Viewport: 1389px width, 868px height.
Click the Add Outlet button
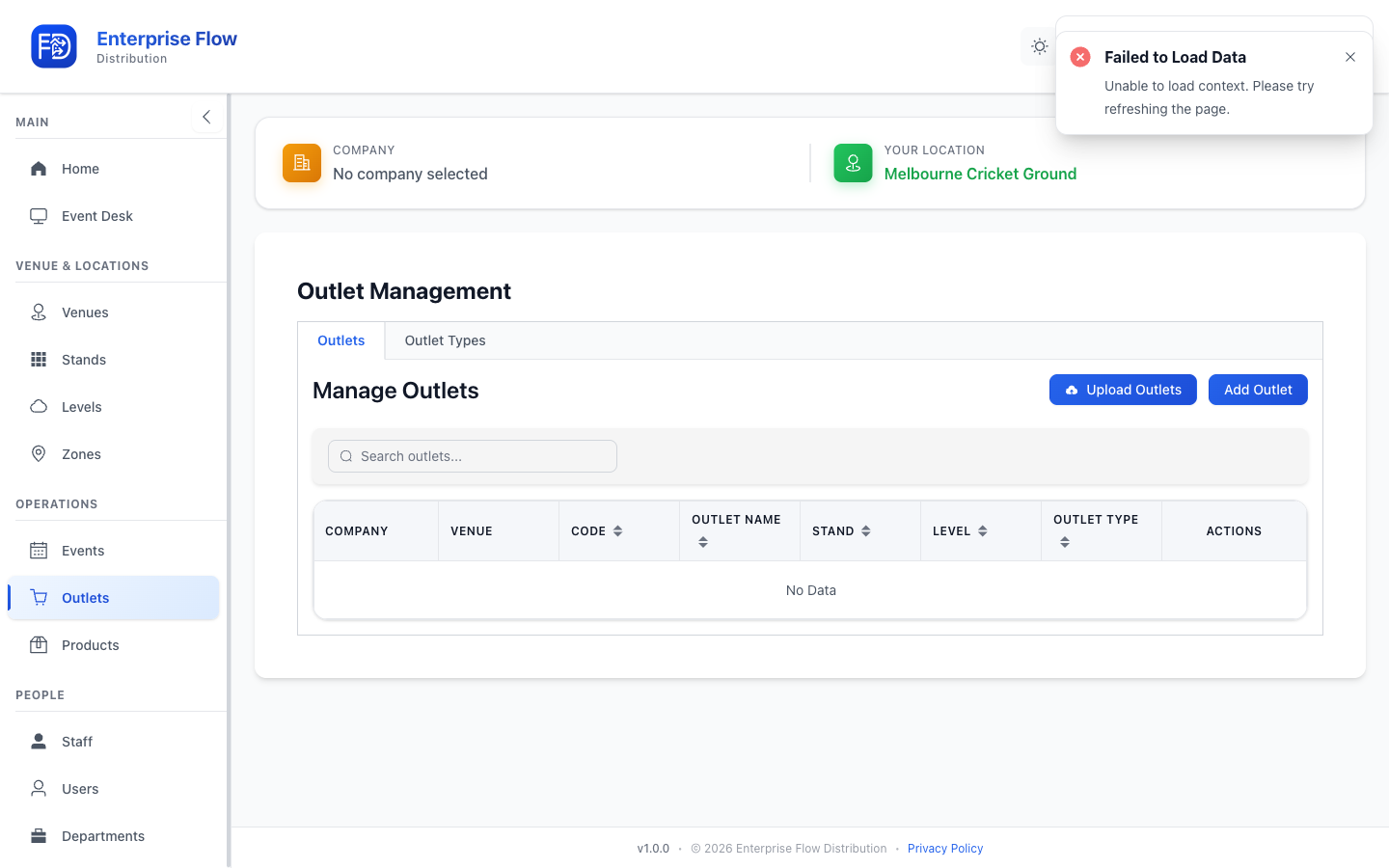point(1258,390)
